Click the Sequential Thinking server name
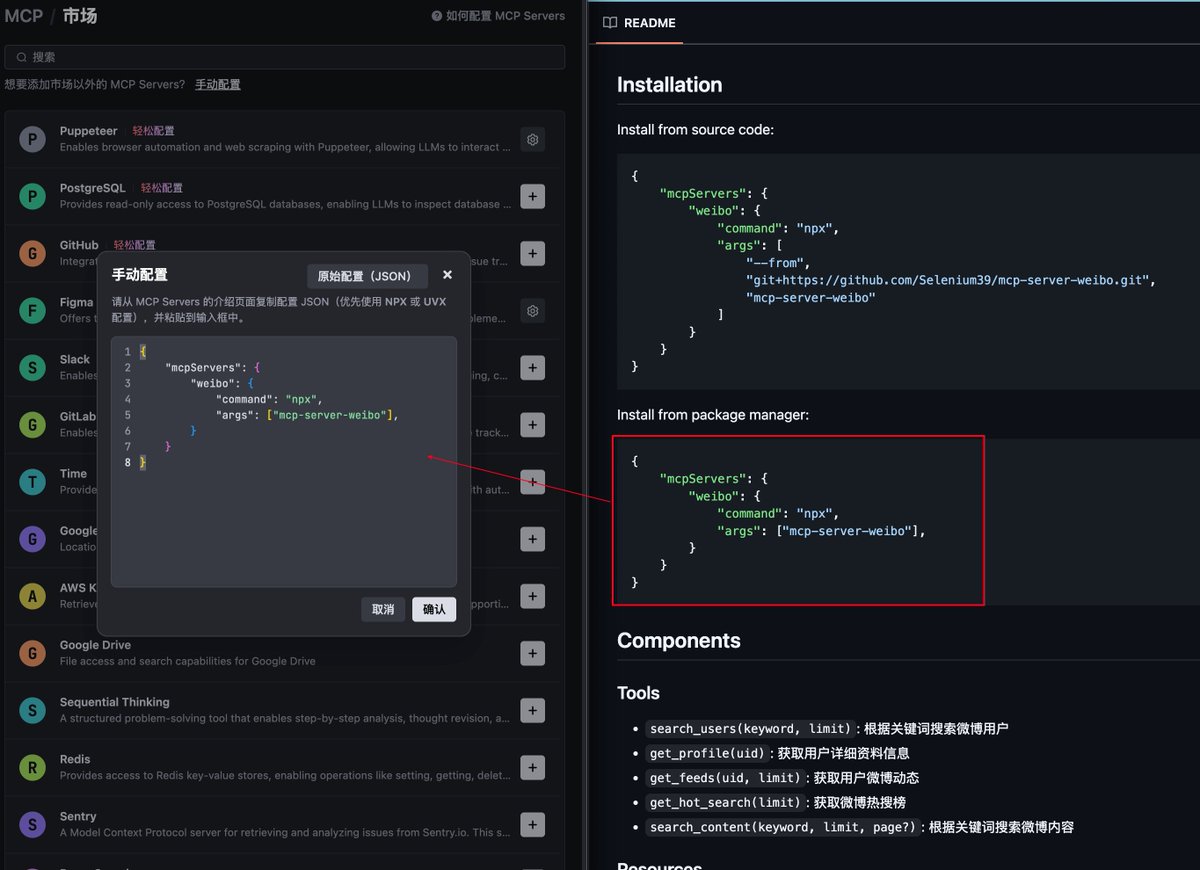The image size is (1200, 870). (x=114, y=702)
